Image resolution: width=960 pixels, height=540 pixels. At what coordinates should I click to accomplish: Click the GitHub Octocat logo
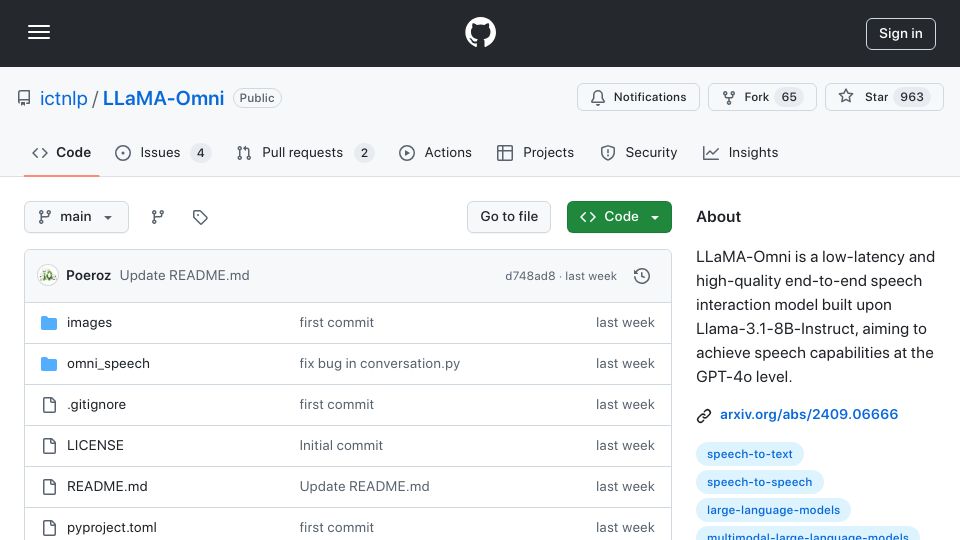pos(480,32)
